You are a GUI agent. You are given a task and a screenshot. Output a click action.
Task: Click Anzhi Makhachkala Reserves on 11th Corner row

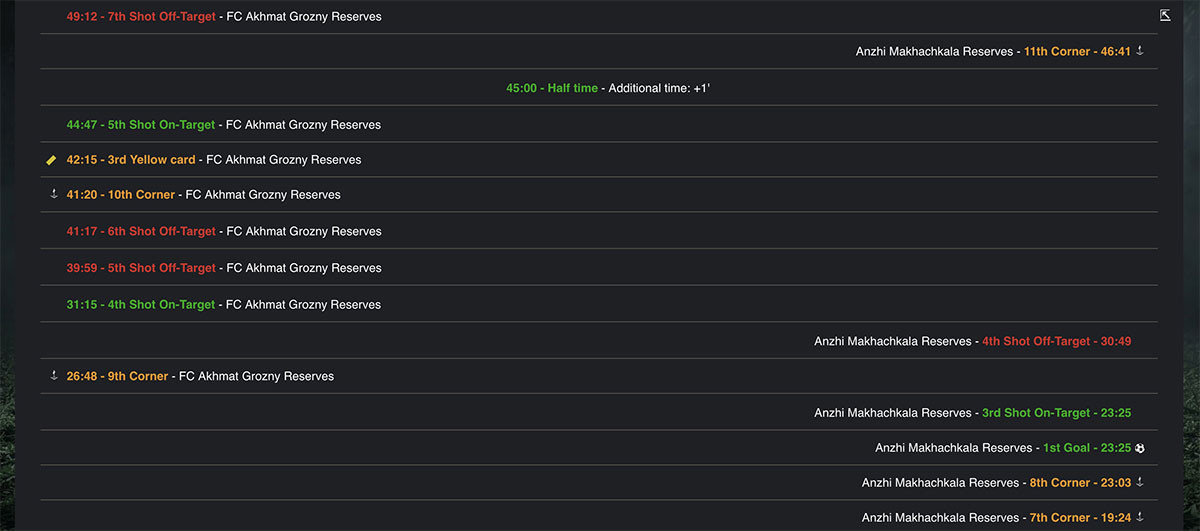pyautogui.click(x=934, y=51)
